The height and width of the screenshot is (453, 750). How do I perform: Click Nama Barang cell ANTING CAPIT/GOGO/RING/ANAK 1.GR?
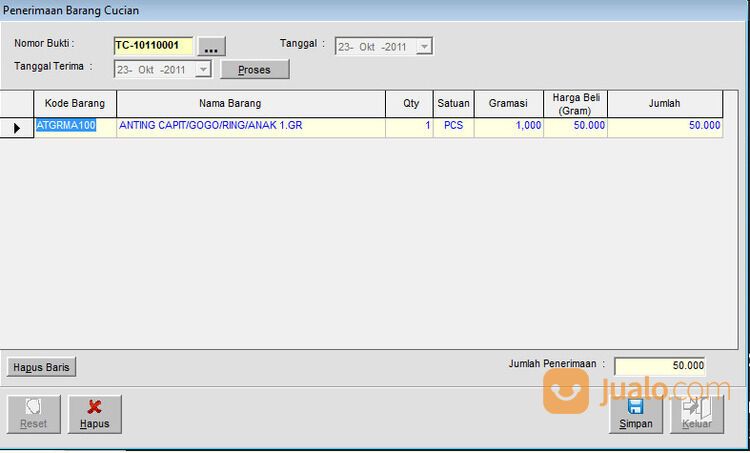point(251,127)
